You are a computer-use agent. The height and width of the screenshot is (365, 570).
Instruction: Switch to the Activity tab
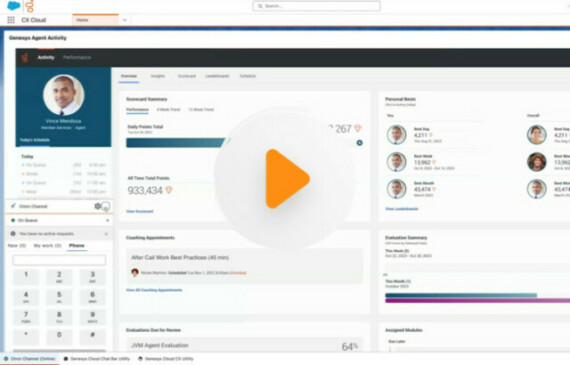[x=46, y=57]
